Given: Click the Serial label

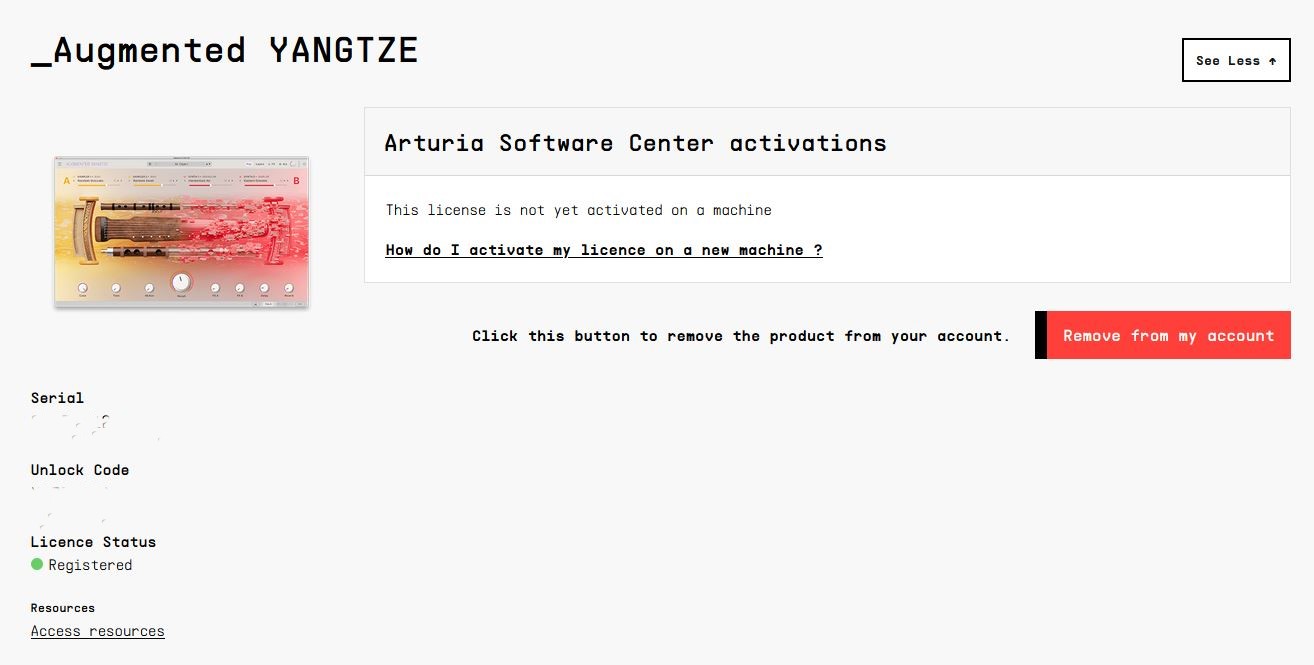Looking at the screenshot, I should (x=57, y=398).
